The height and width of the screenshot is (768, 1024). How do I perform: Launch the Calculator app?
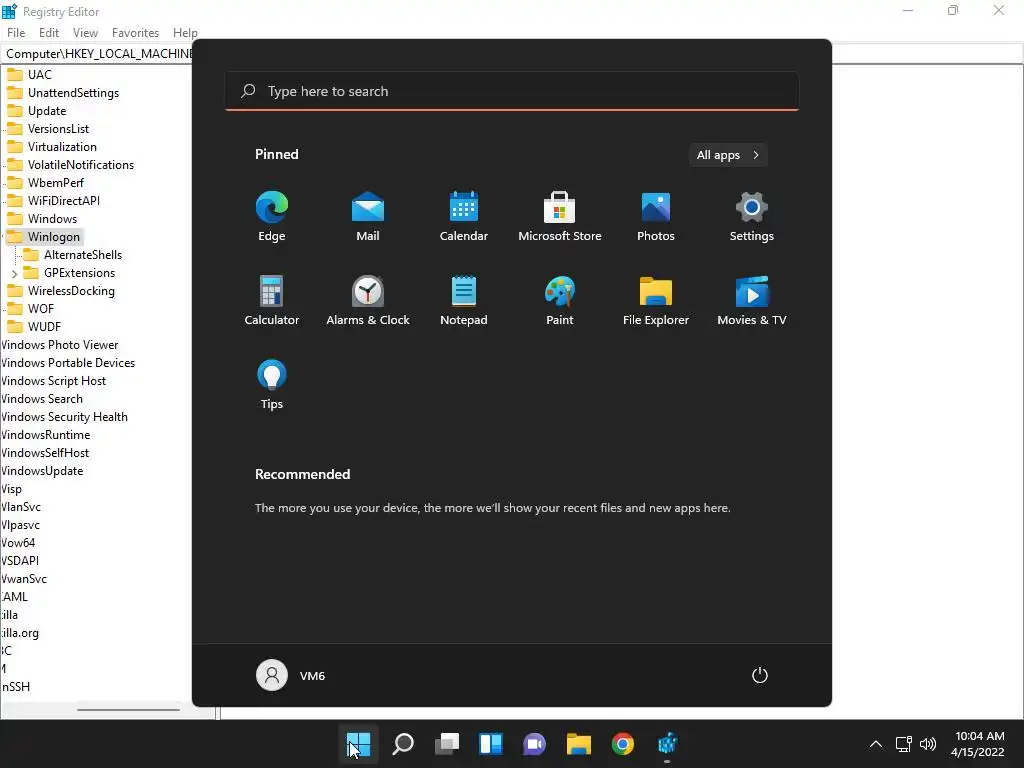pos(272,300)
